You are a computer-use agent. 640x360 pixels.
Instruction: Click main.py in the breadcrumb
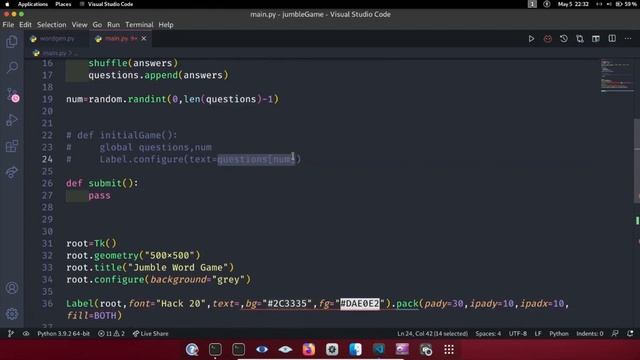pos(54,53)
